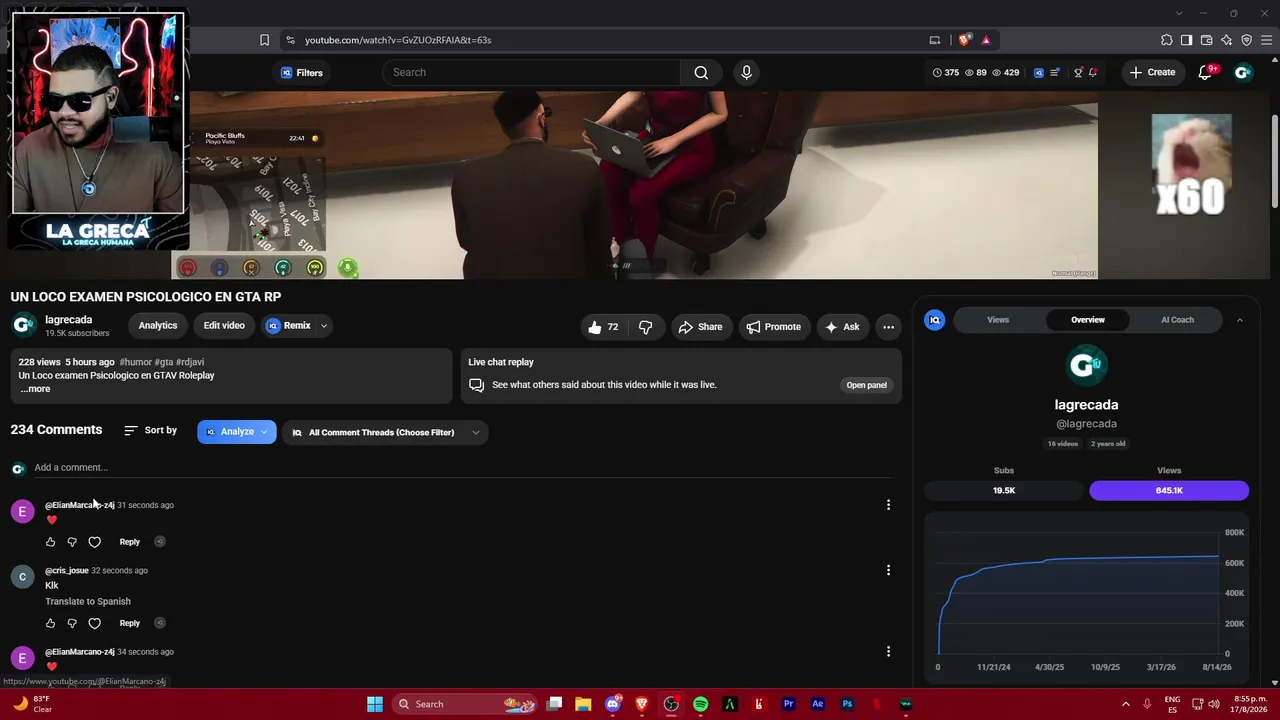Open All Comment Threads filter dropdown
The height and width of the screenshot is (720, 1280).
(385, 432)
